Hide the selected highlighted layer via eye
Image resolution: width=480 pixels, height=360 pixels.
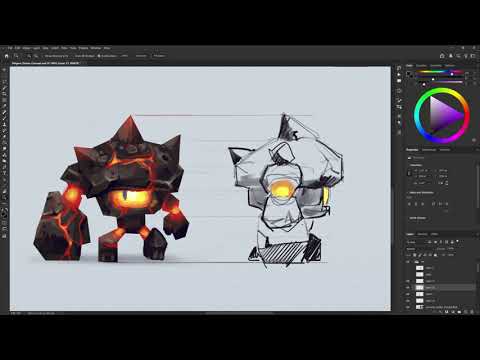[408, 287]
